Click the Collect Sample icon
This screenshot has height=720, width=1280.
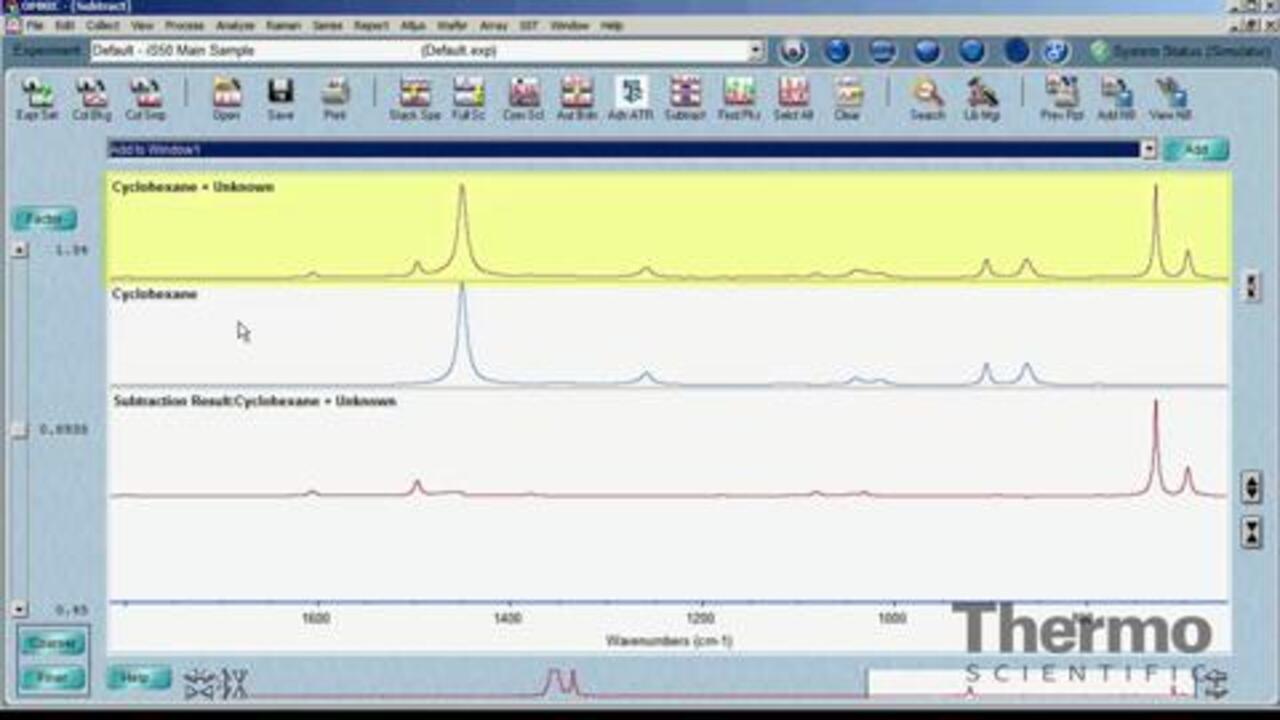click(146, 98)
